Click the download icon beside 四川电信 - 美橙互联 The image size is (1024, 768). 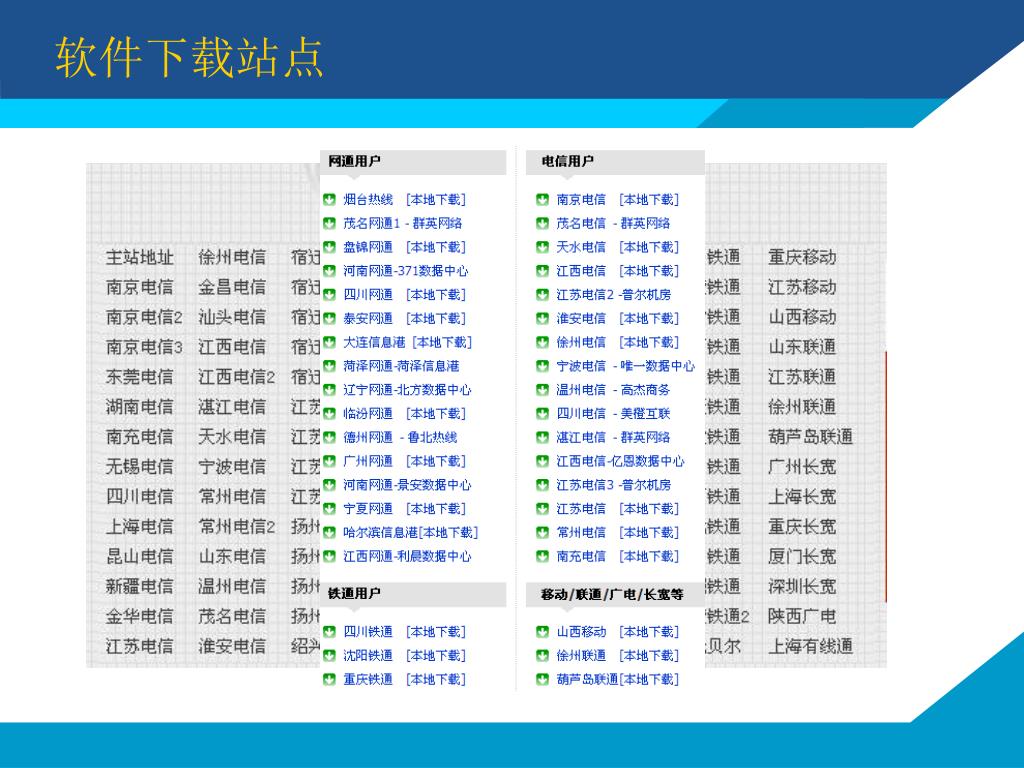tap(543, 414)
